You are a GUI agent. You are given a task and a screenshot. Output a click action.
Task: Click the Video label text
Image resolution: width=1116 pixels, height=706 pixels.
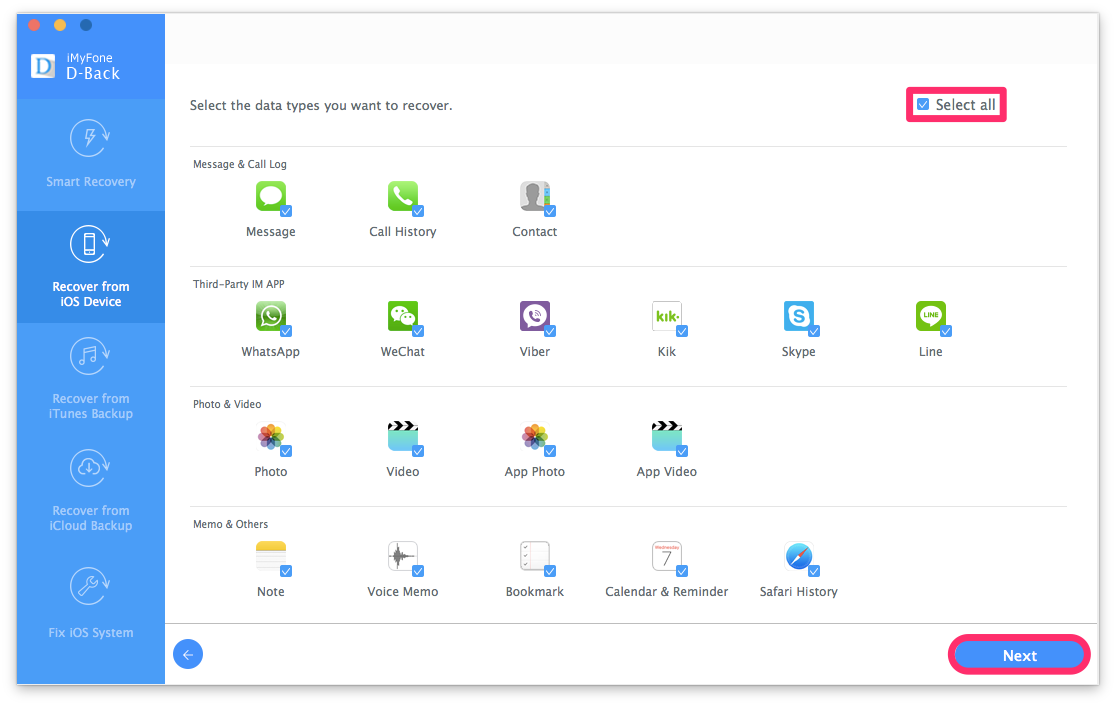click(x=403, y=472)
